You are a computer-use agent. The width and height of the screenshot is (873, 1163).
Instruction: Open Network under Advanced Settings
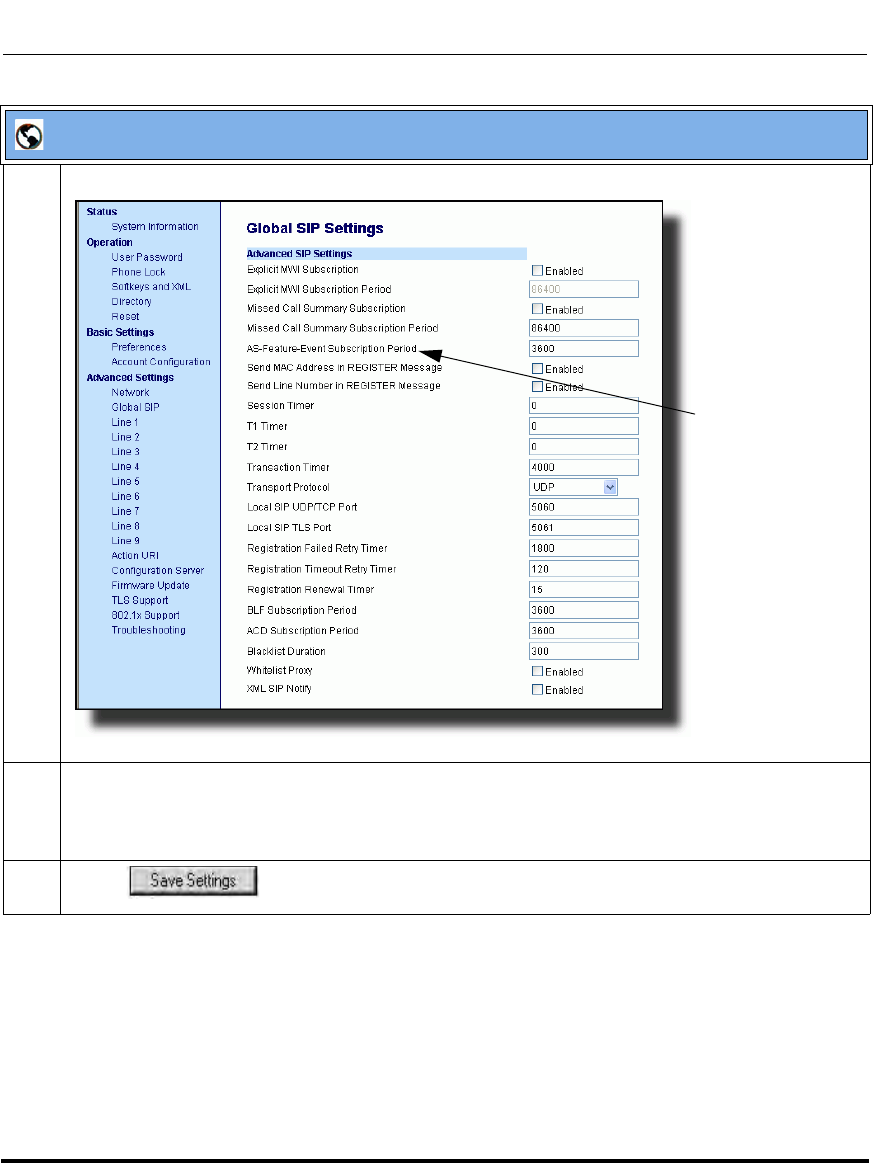(x=131, y=392)
